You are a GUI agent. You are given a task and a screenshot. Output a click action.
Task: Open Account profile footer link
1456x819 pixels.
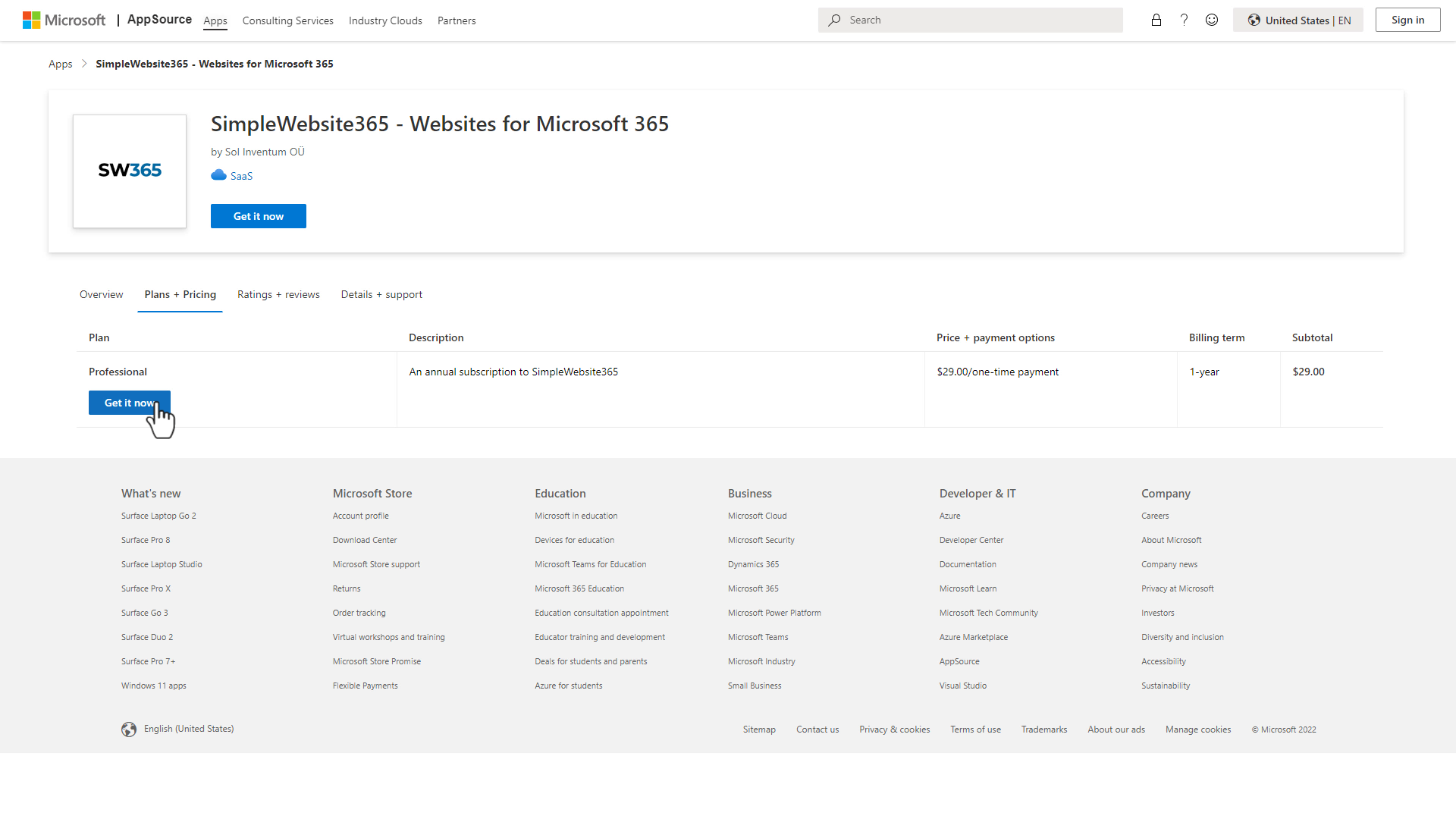[361, 516]
